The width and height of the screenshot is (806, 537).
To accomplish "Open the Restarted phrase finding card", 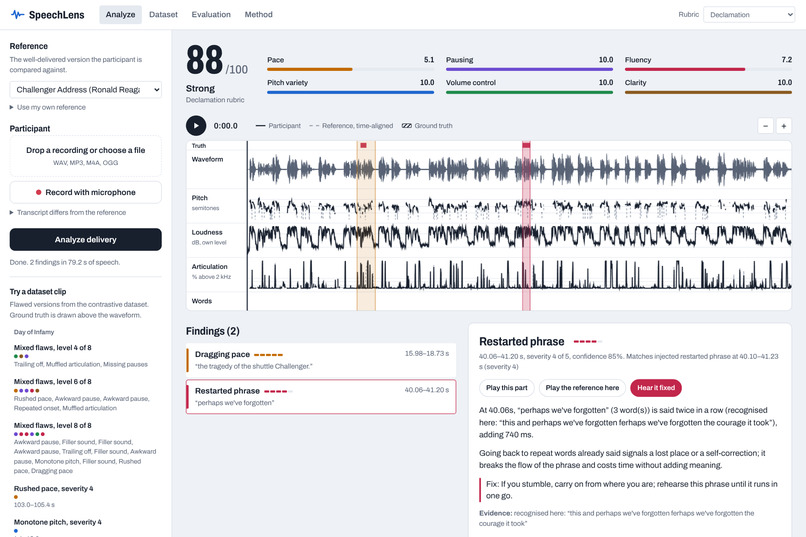I will [x=321, y=396].
